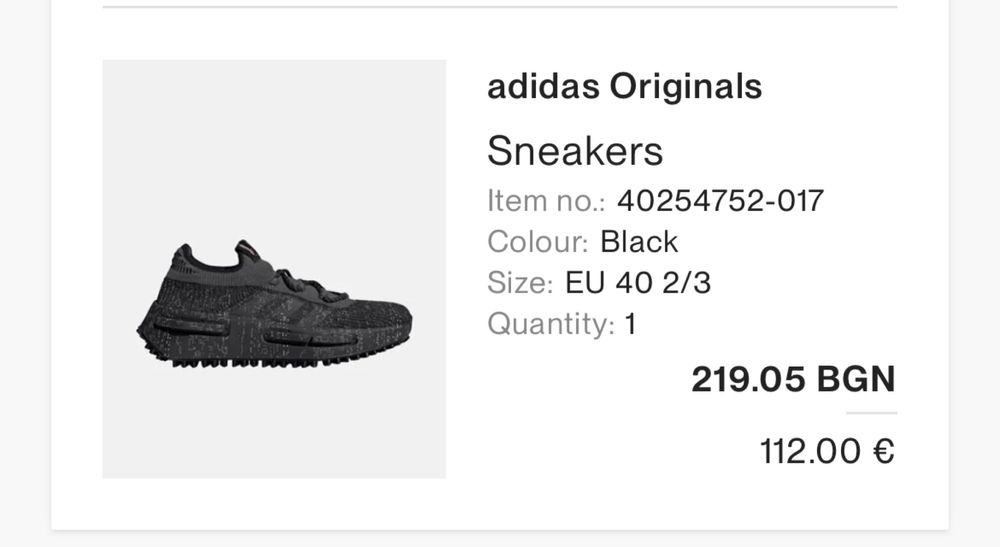1000x547 pixels.
Task: Click the short divider line between the prices
Action: (x=871, y=413)
